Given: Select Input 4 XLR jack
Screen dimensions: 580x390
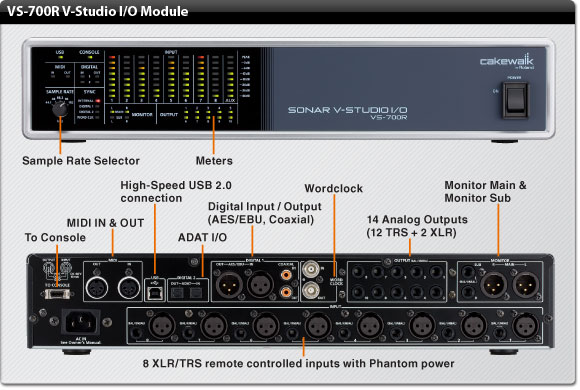Looking at the screenshot, I should pyautogui.click(x=370, y=326).
